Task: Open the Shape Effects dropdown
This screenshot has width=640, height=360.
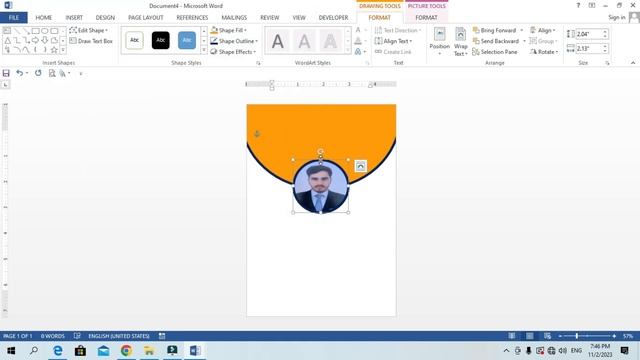Action: (x=233, y=52)
